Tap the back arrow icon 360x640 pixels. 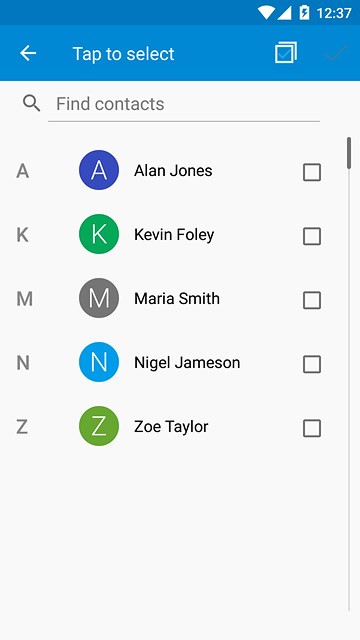28,53
